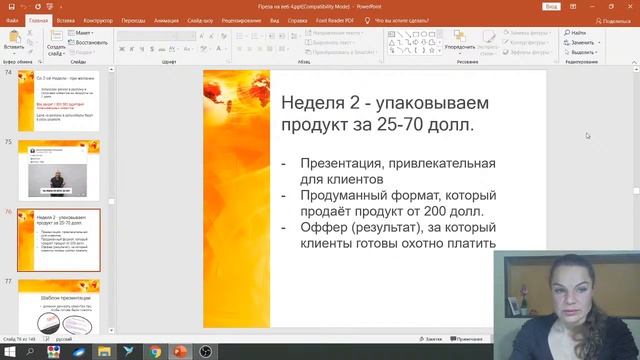Expand the Буфер обмена dialog launcher

click(40, 62)
